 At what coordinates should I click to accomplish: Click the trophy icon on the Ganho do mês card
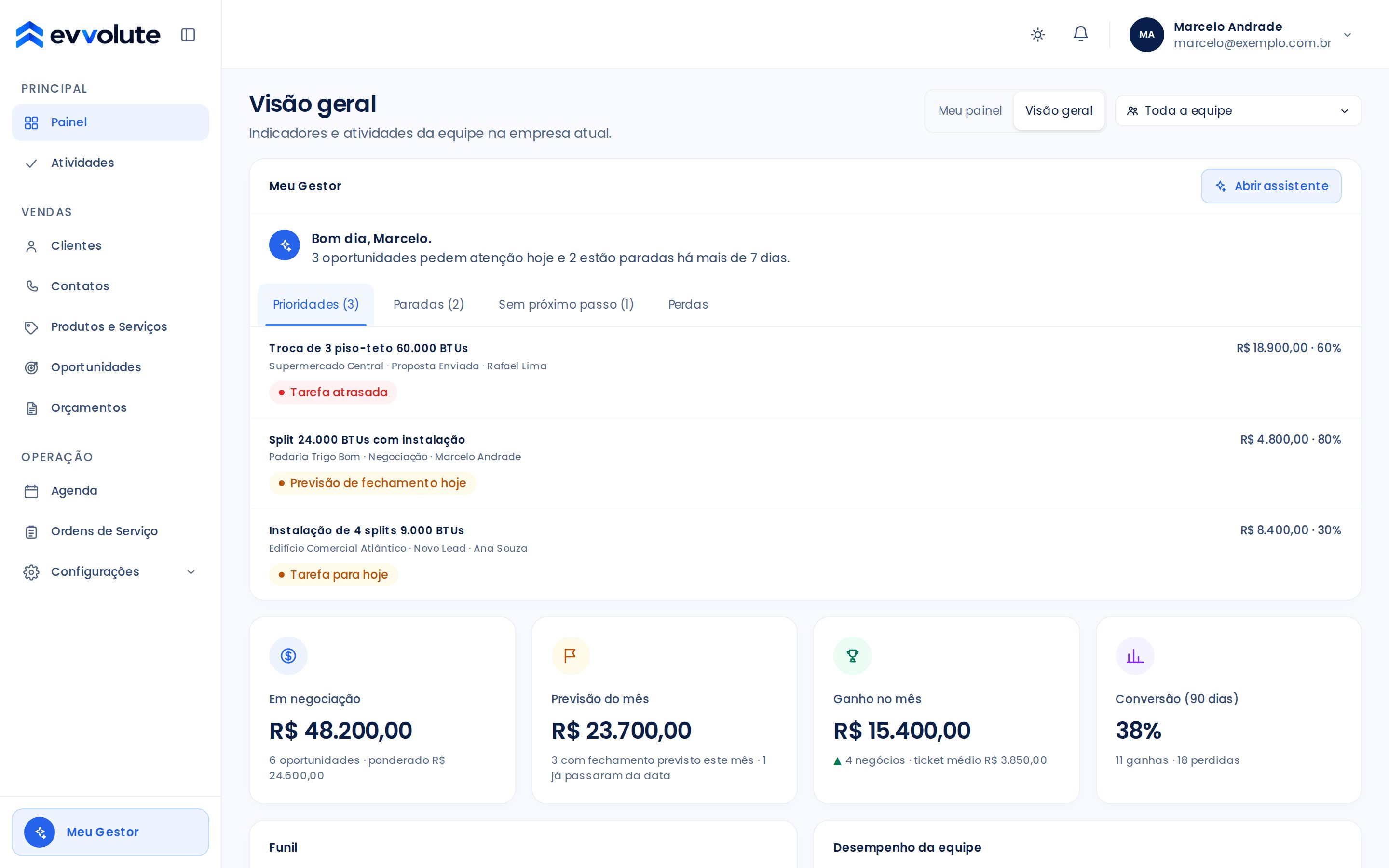click(852, 656)
